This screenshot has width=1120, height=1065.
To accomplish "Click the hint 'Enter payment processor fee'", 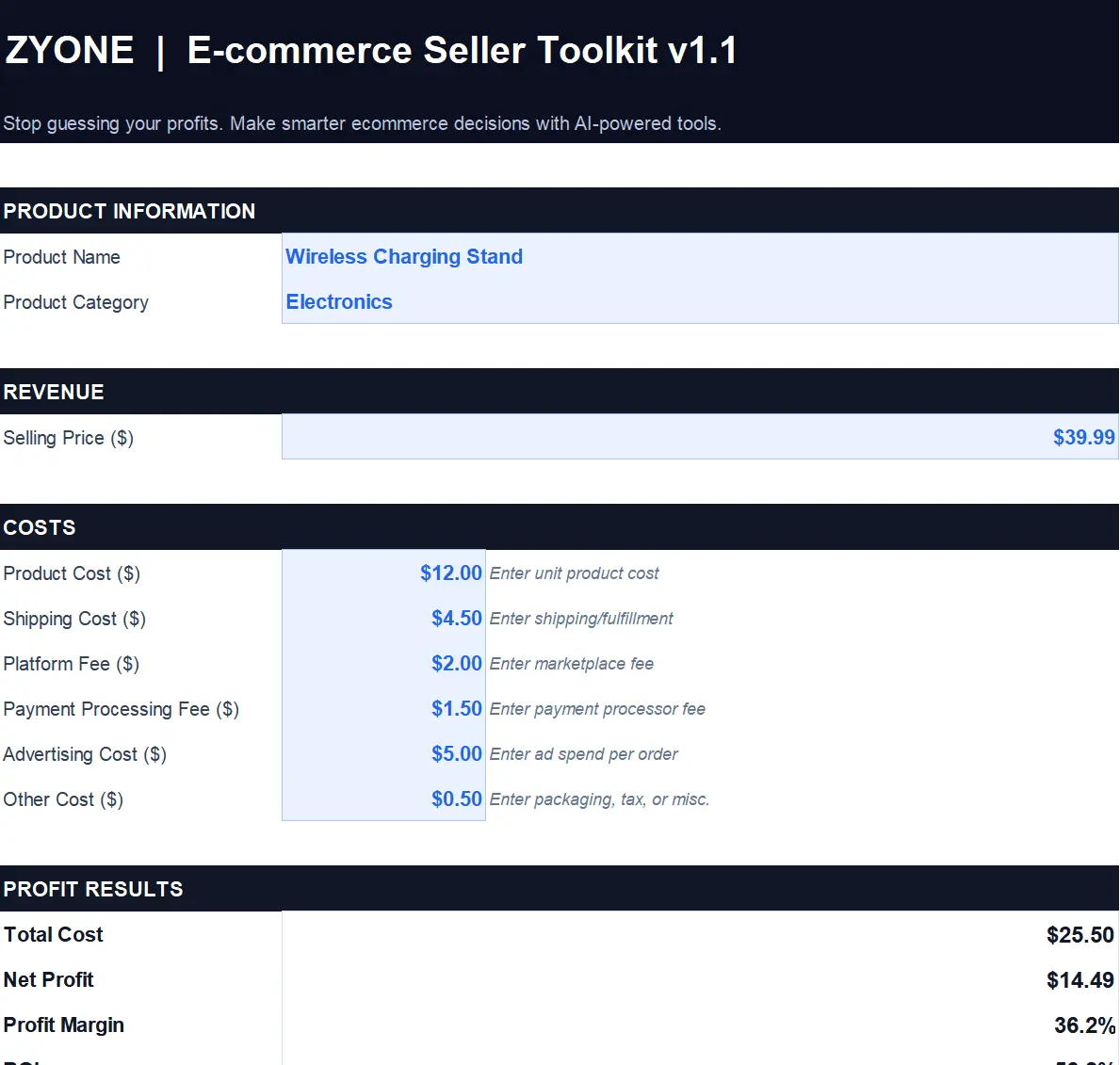I will point(598,709).
